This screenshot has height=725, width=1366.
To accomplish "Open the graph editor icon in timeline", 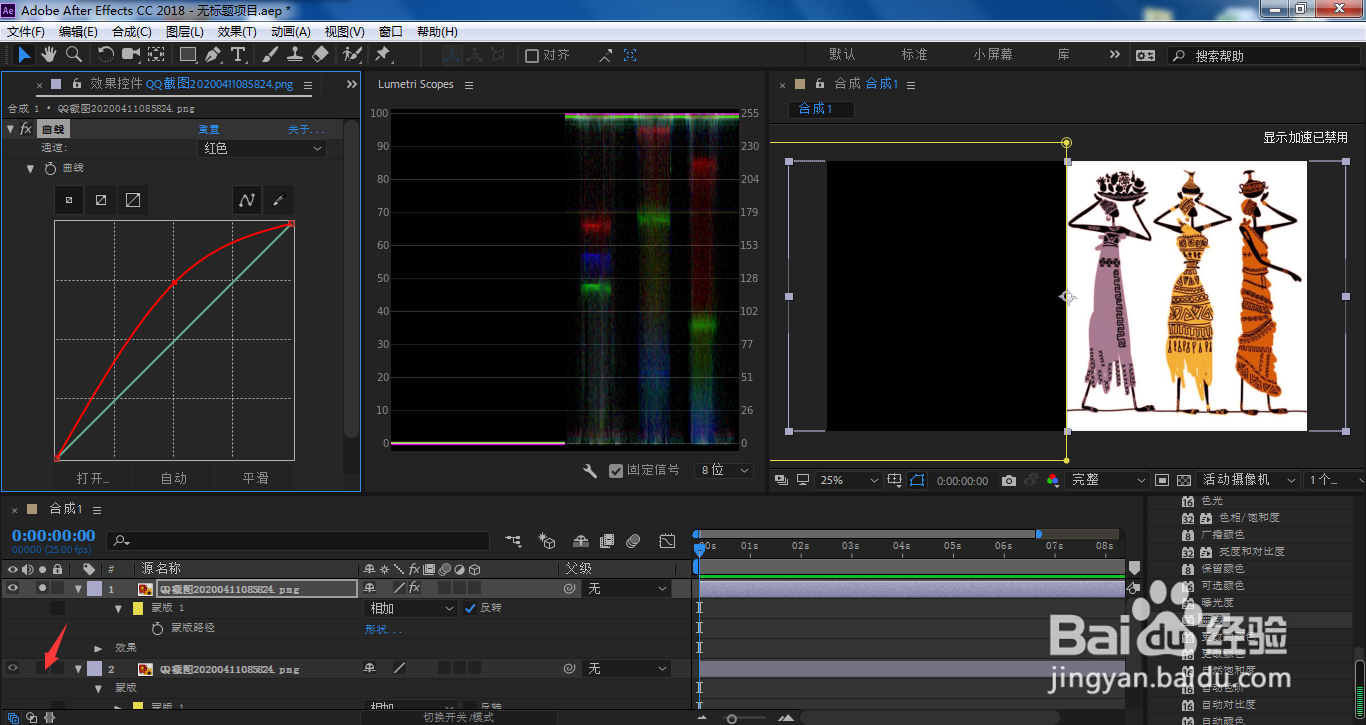I will click(x=667, y=541).
